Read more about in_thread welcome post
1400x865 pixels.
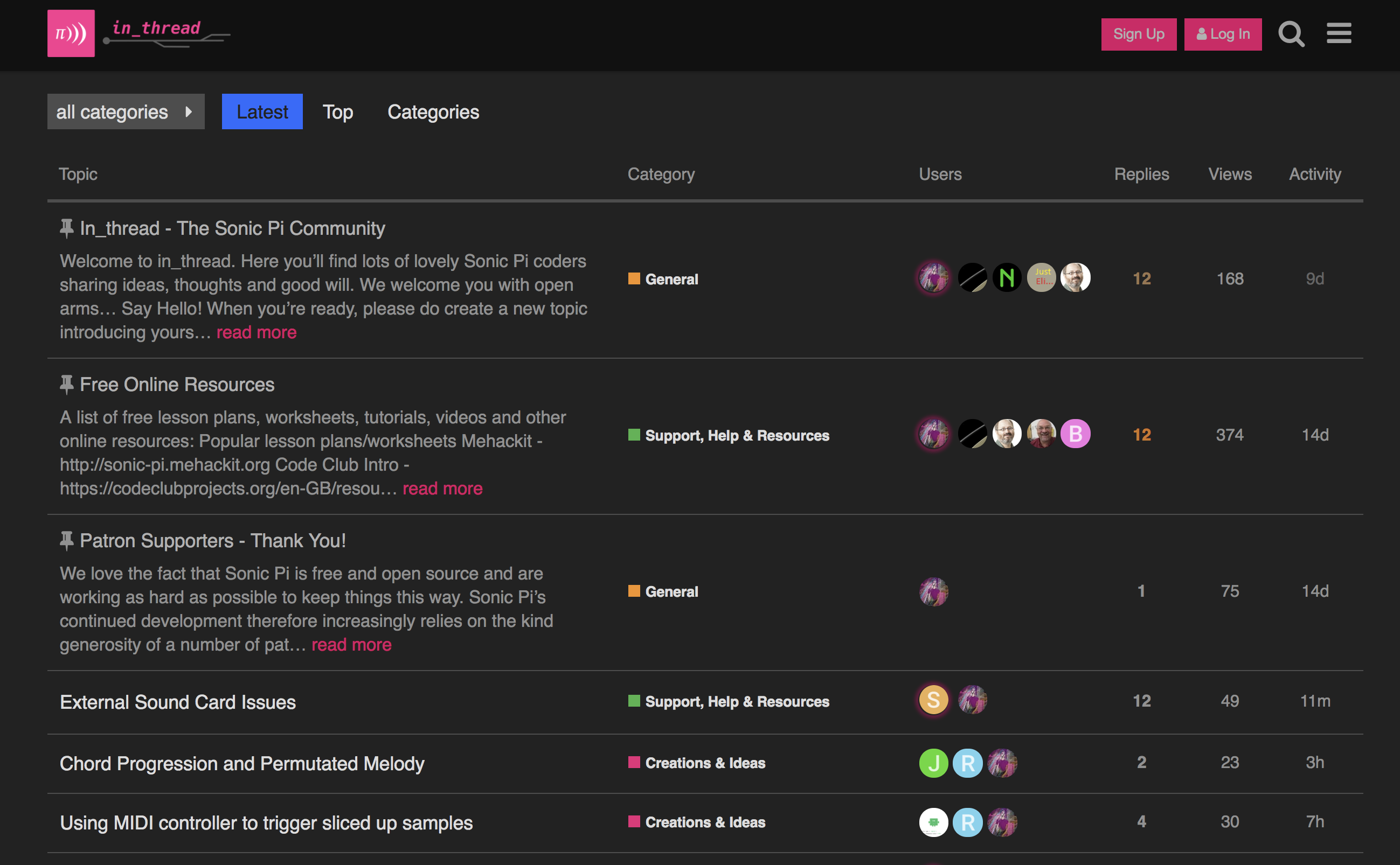point(256,332)
